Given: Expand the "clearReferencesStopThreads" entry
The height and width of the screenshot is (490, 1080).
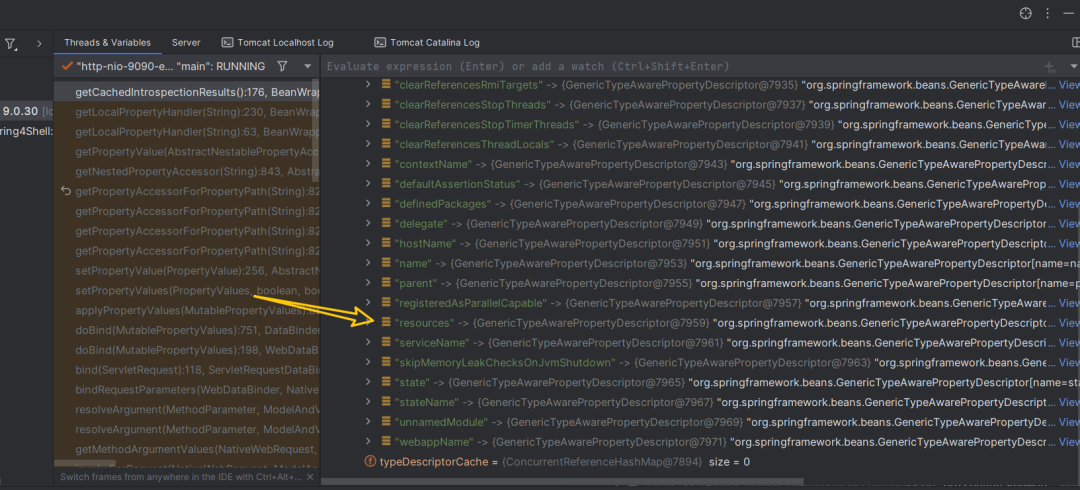Looking at the screenshot, I should [368, 105].
